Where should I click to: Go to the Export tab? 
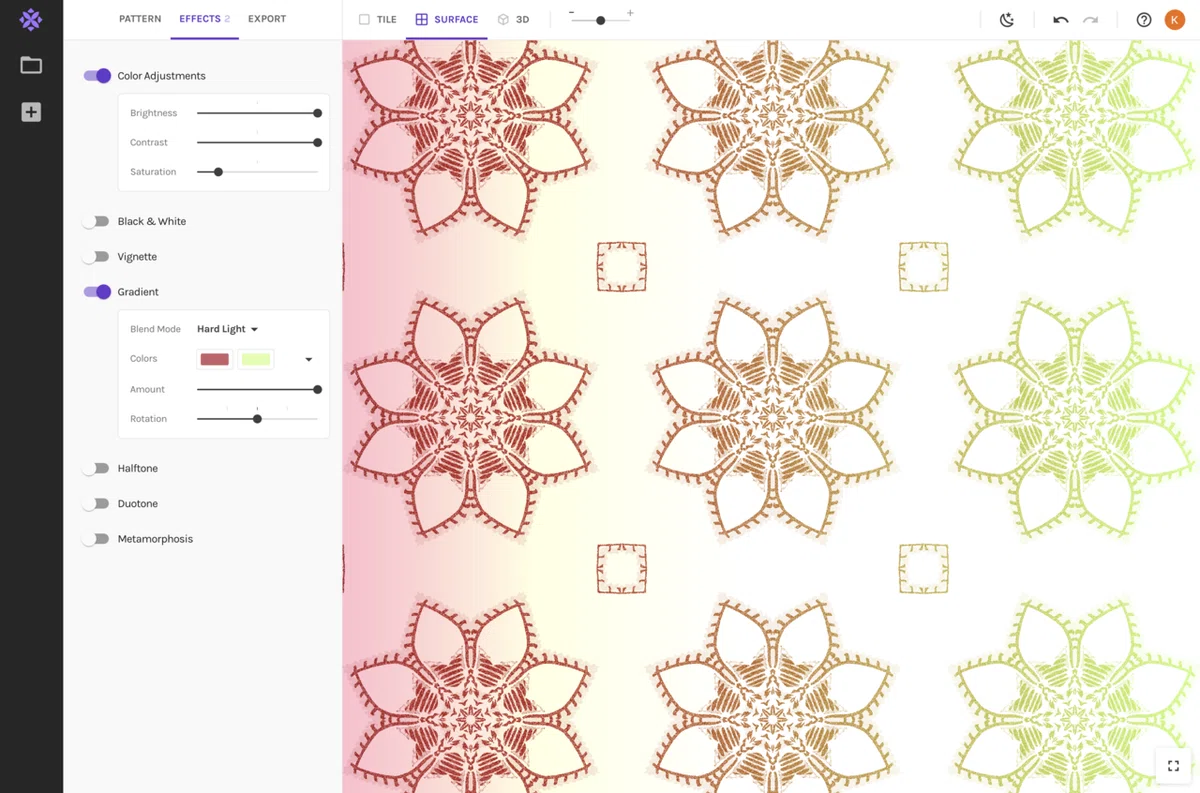pos(267,19)
